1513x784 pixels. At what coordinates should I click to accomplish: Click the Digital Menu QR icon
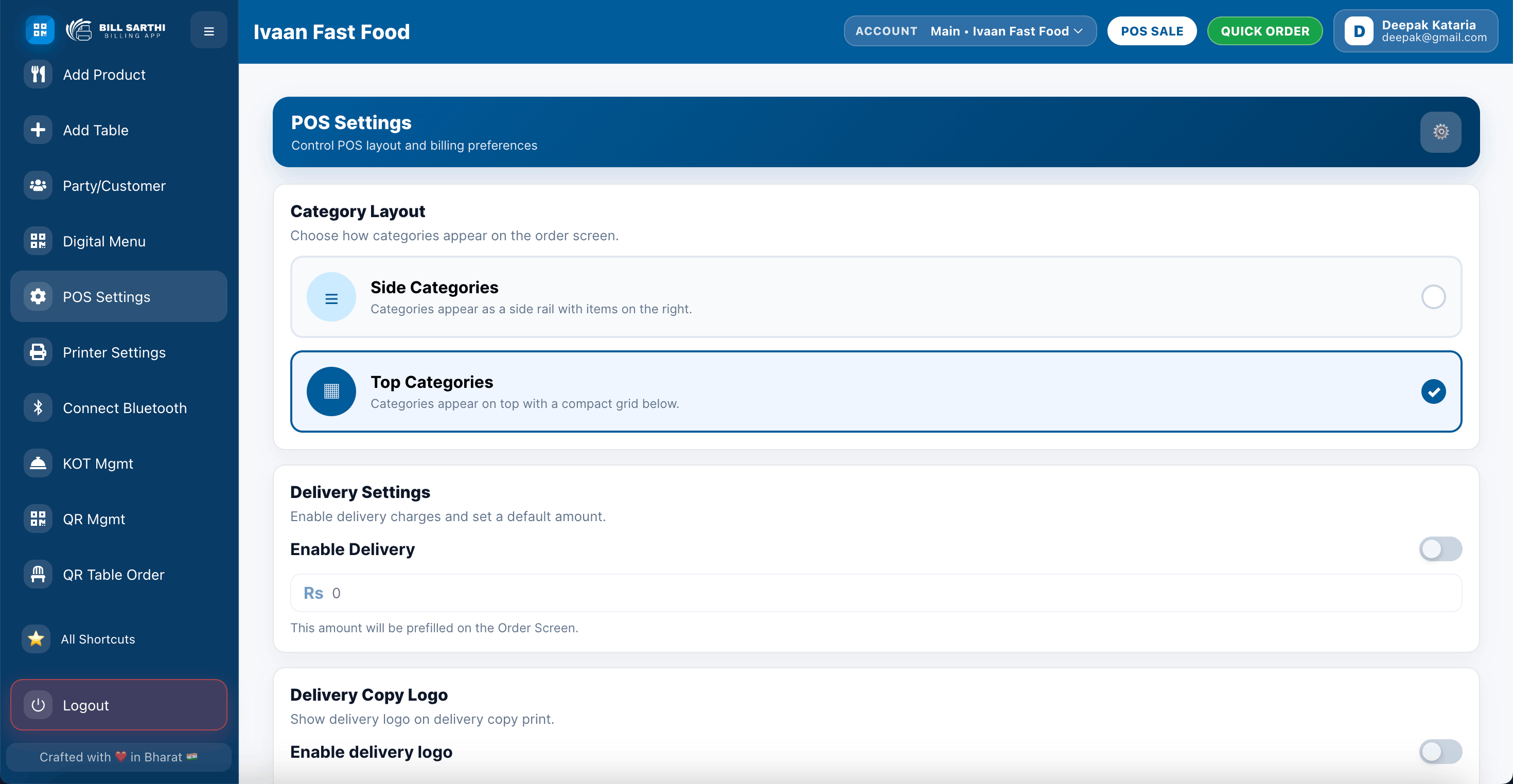coord(38,241)
